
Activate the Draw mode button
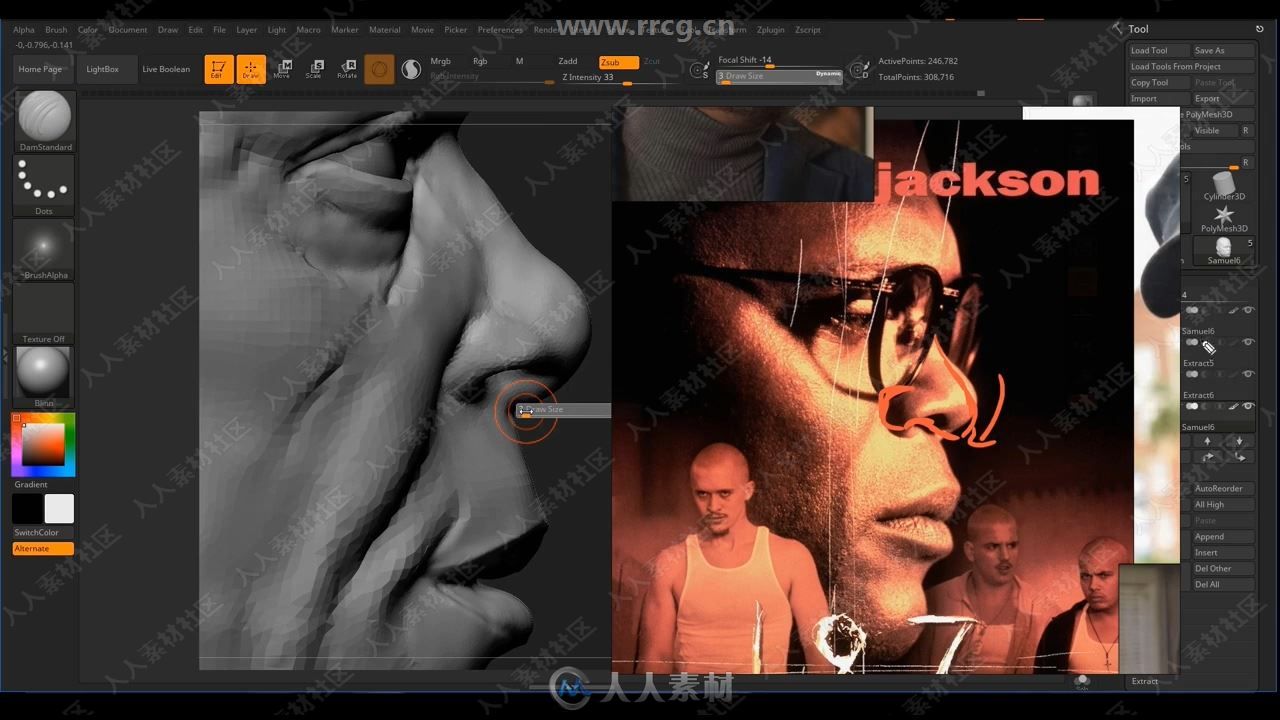point(251,69)
